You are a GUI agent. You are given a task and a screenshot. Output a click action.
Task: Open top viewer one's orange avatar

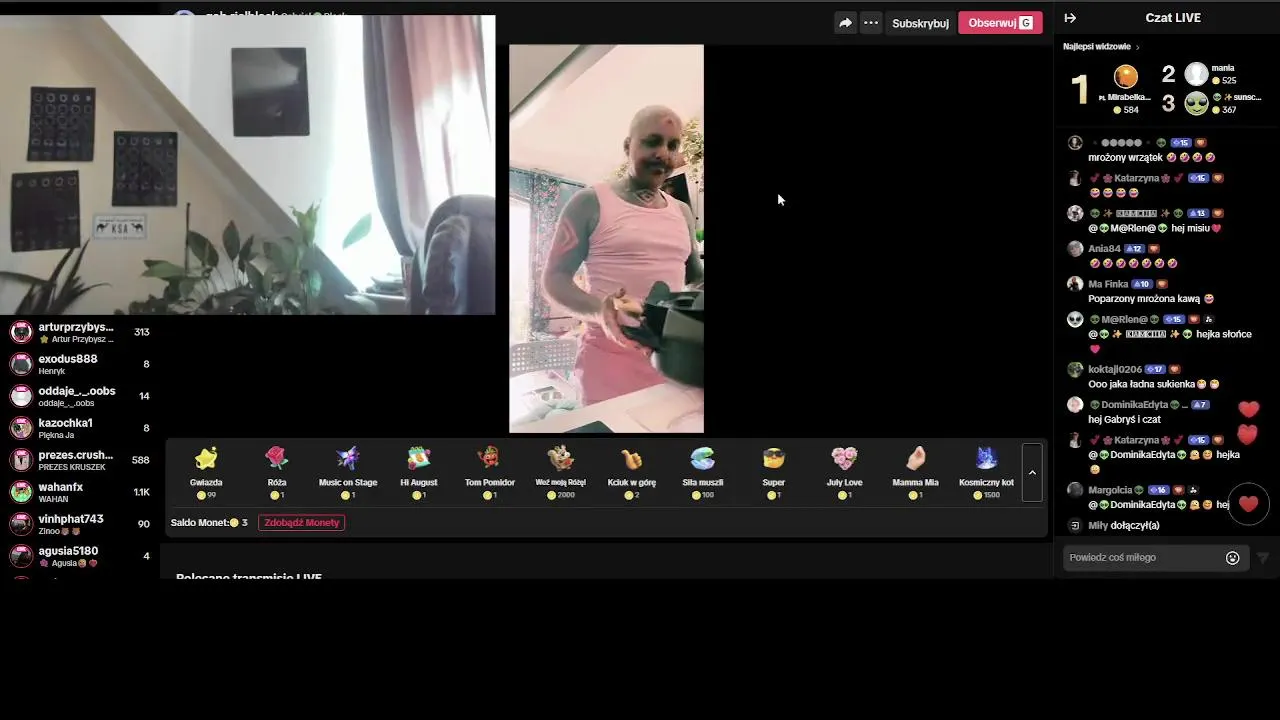click(1126, 76)
